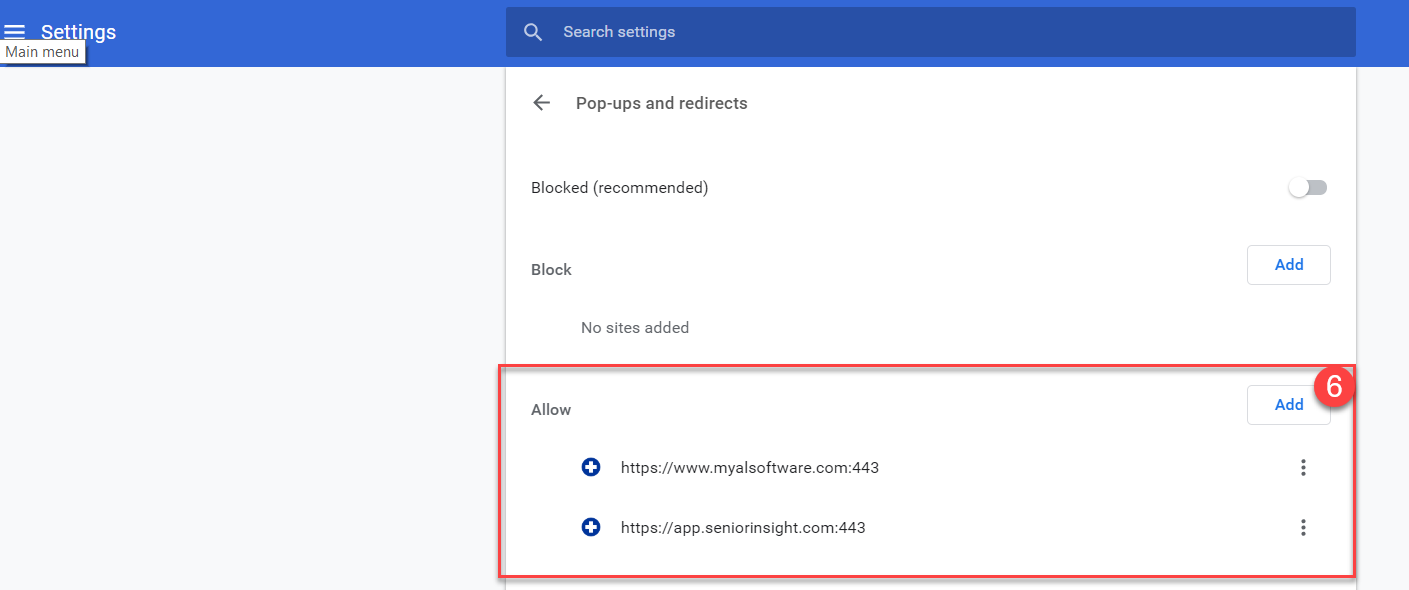Click the magnifier icon in search bar
Viewport: 1409px width, 590px height.
(534, 32)
